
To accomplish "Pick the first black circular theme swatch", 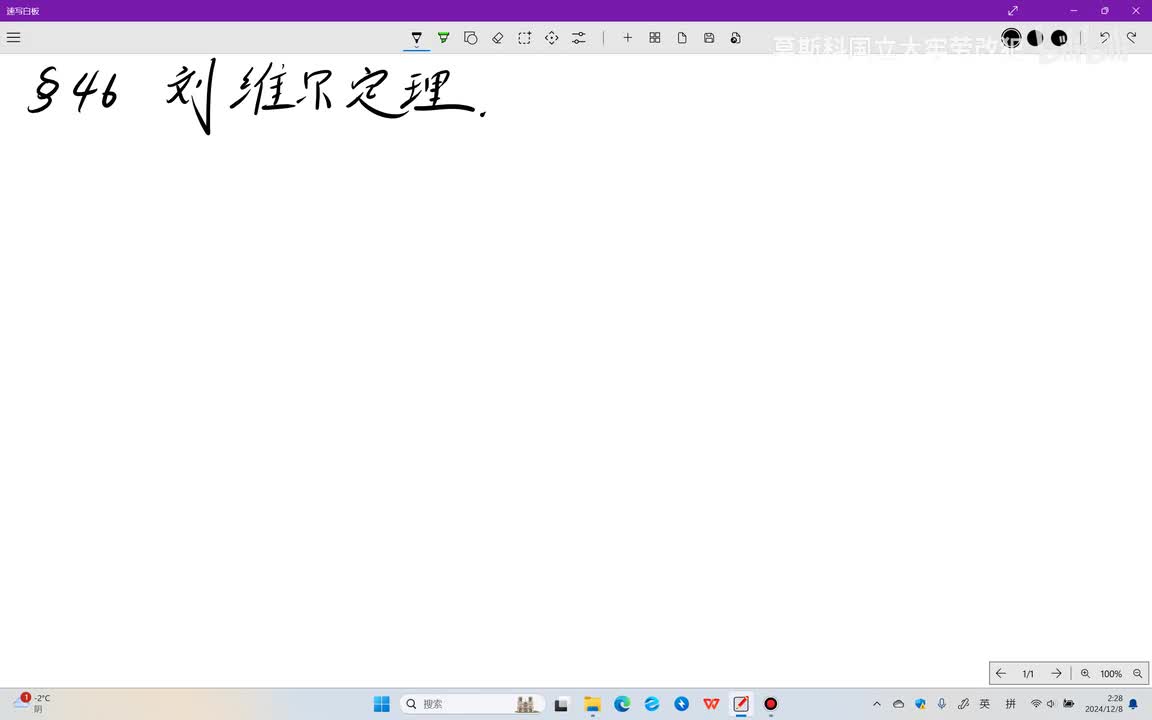I will pos(1011,37).
